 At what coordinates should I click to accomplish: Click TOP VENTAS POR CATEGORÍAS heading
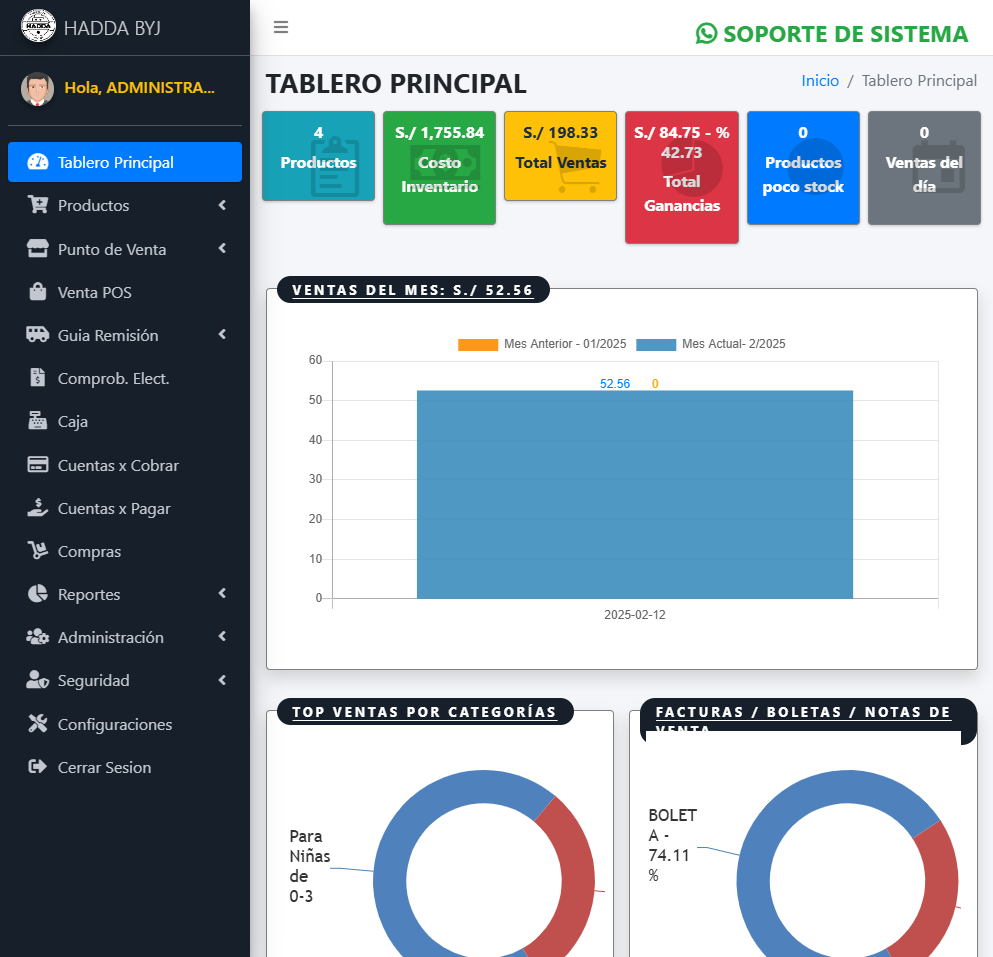click(424, 712)
